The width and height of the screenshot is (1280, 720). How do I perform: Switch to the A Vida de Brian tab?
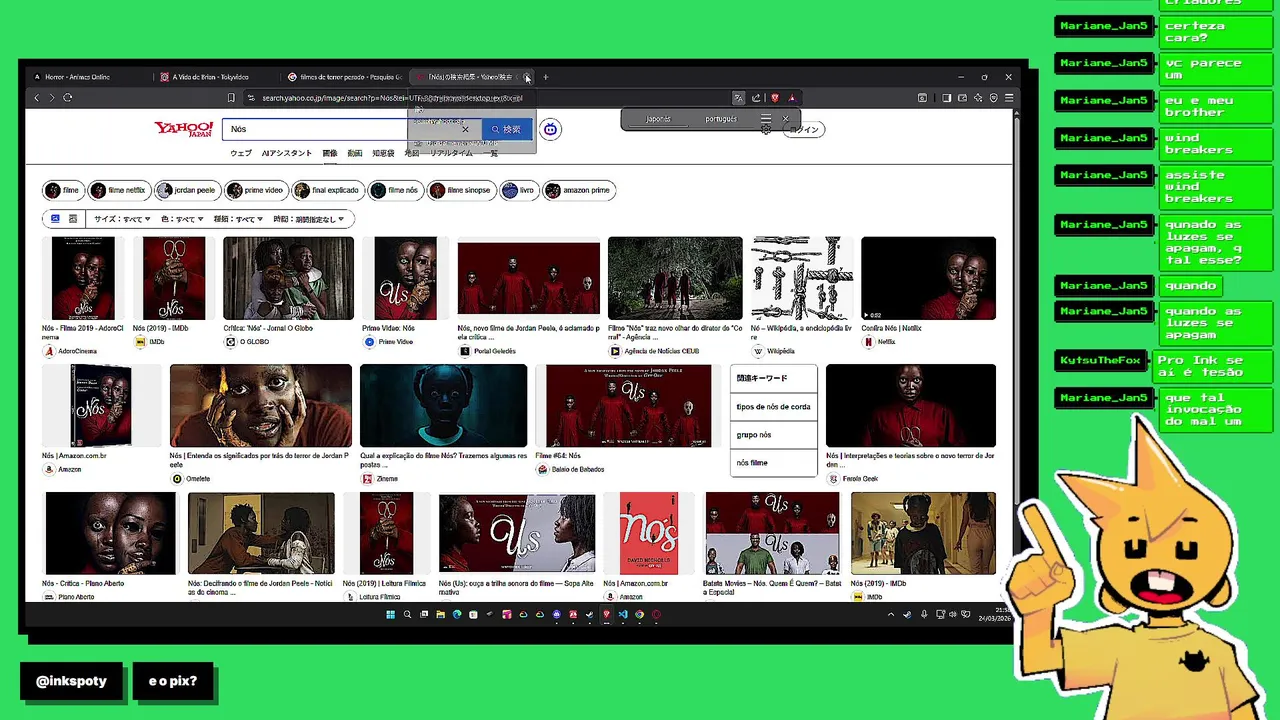coord(215,77)
